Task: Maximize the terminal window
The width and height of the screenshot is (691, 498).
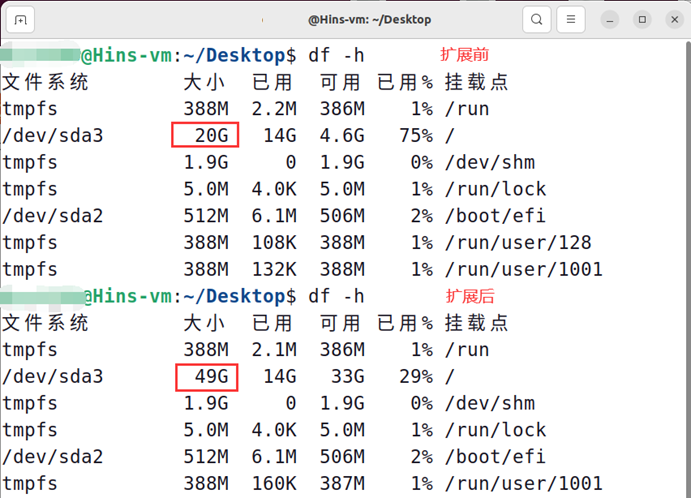Action: (642, 20)
